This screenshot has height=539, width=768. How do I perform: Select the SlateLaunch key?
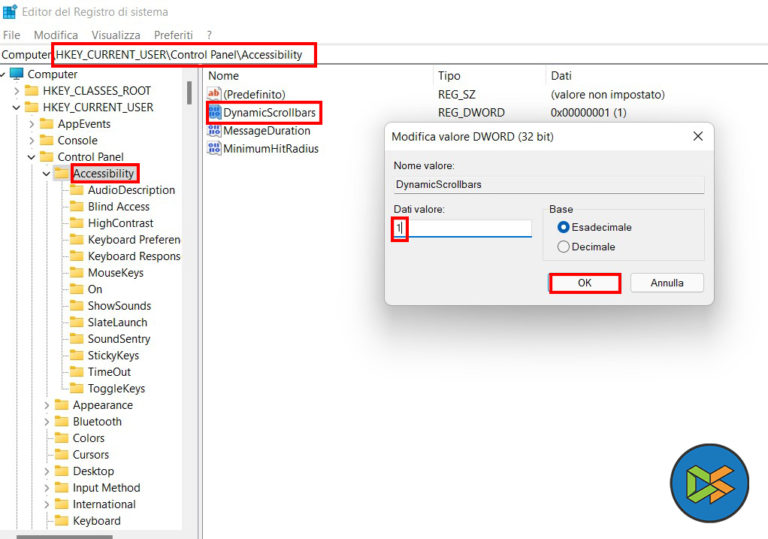tap(118, 322)
